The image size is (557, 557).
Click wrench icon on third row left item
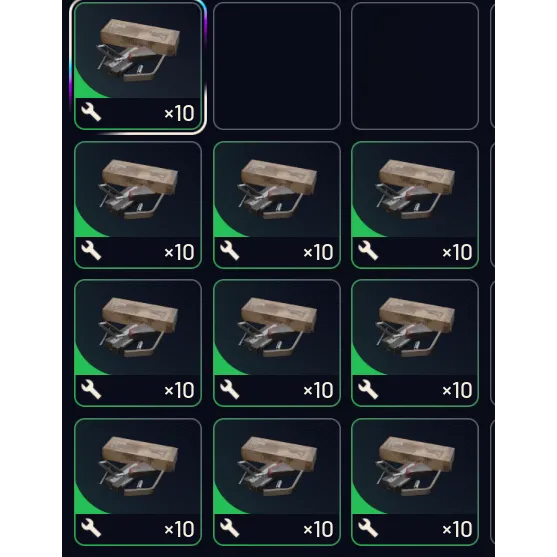91,389
